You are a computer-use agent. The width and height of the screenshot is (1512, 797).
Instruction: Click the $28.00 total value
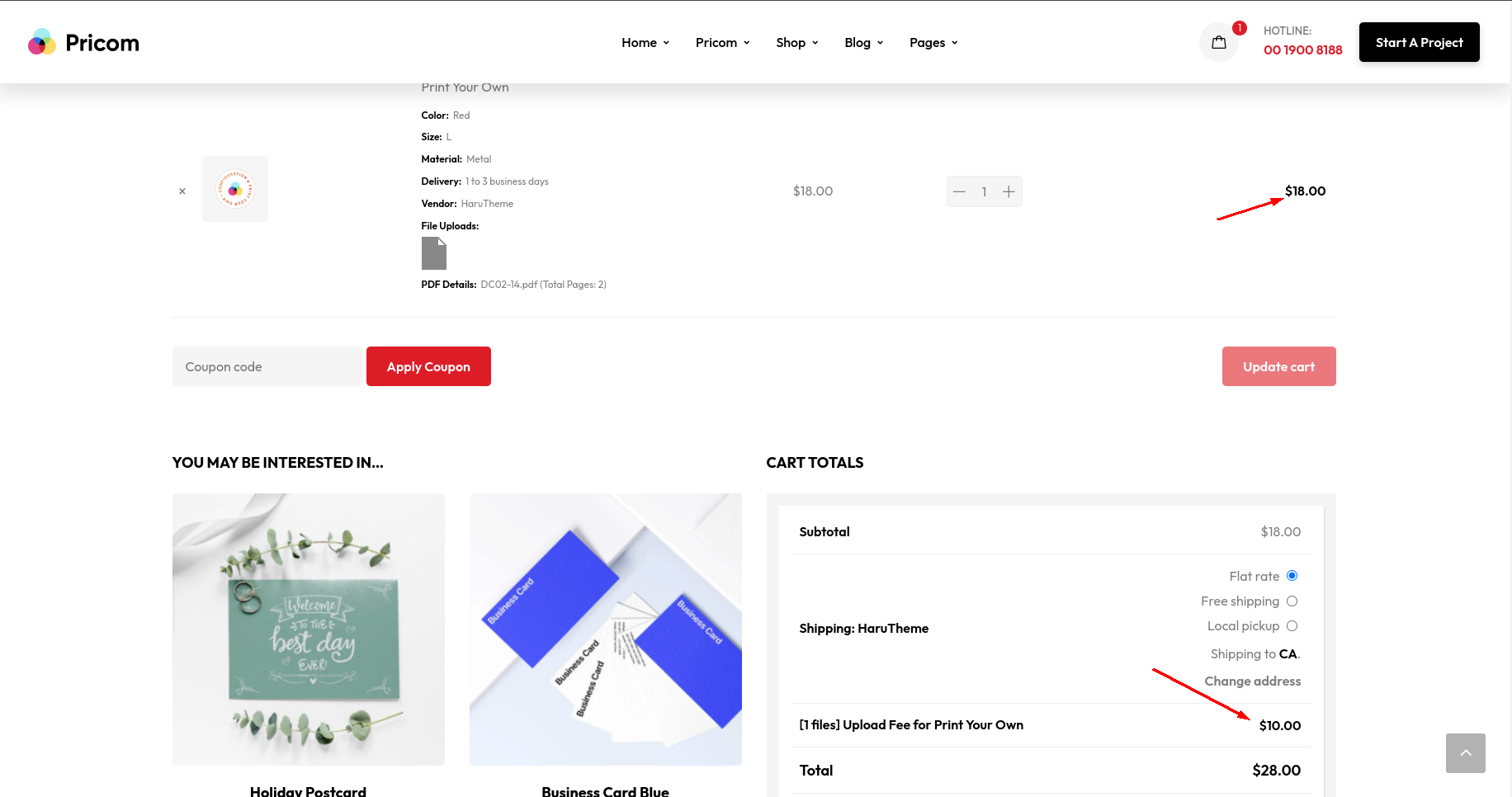tap(1277, 771)
